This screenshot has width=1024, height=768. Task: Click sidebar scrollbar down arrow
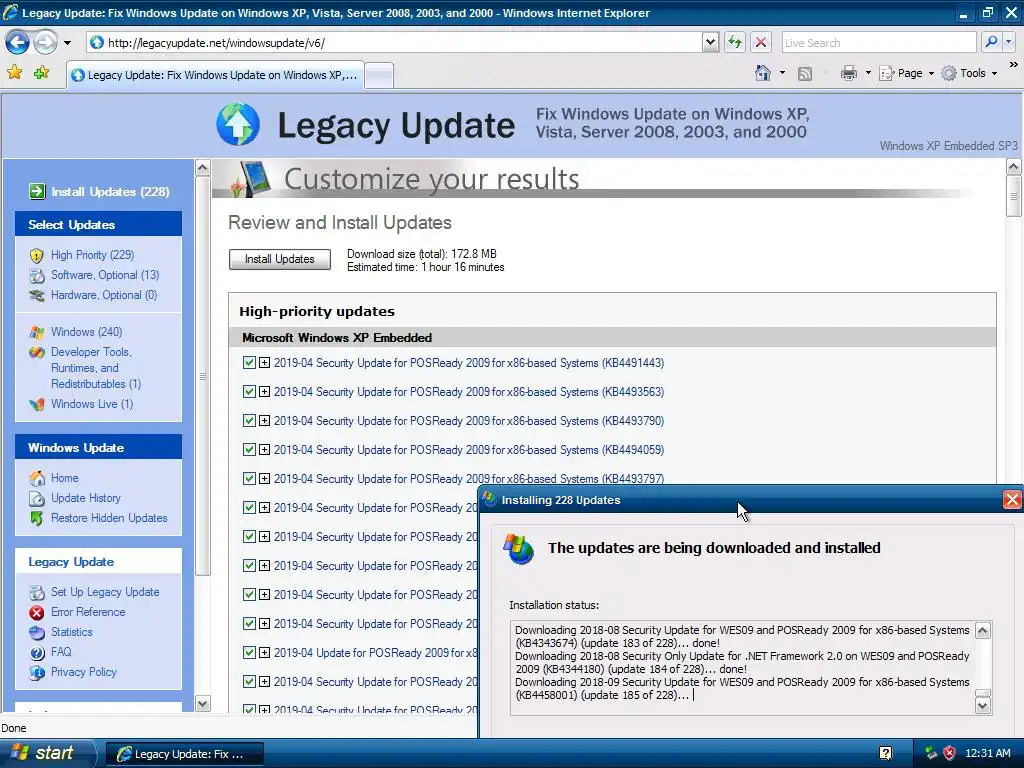[202, 703]
